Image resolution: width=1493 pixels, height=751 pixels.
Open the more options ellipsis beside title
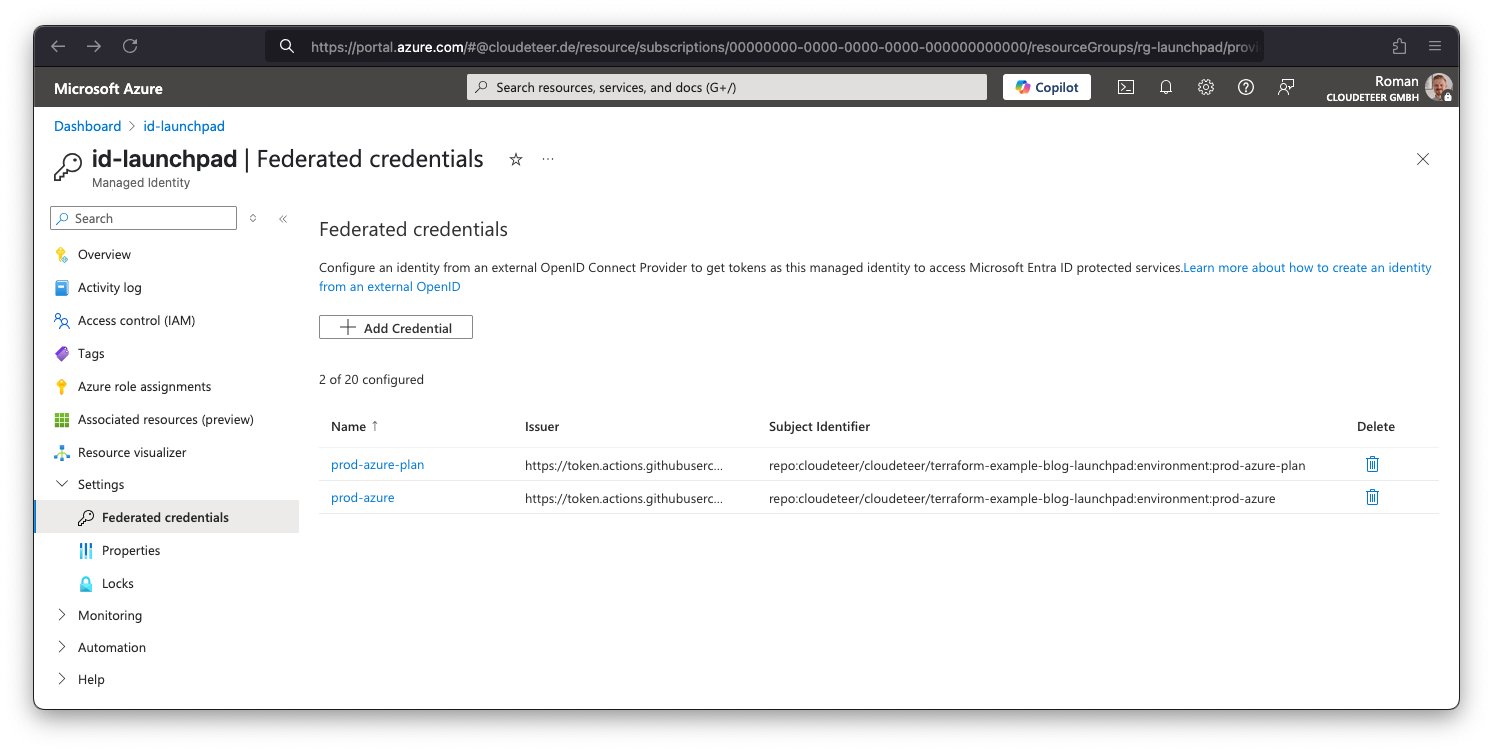(x=548, y=159)
